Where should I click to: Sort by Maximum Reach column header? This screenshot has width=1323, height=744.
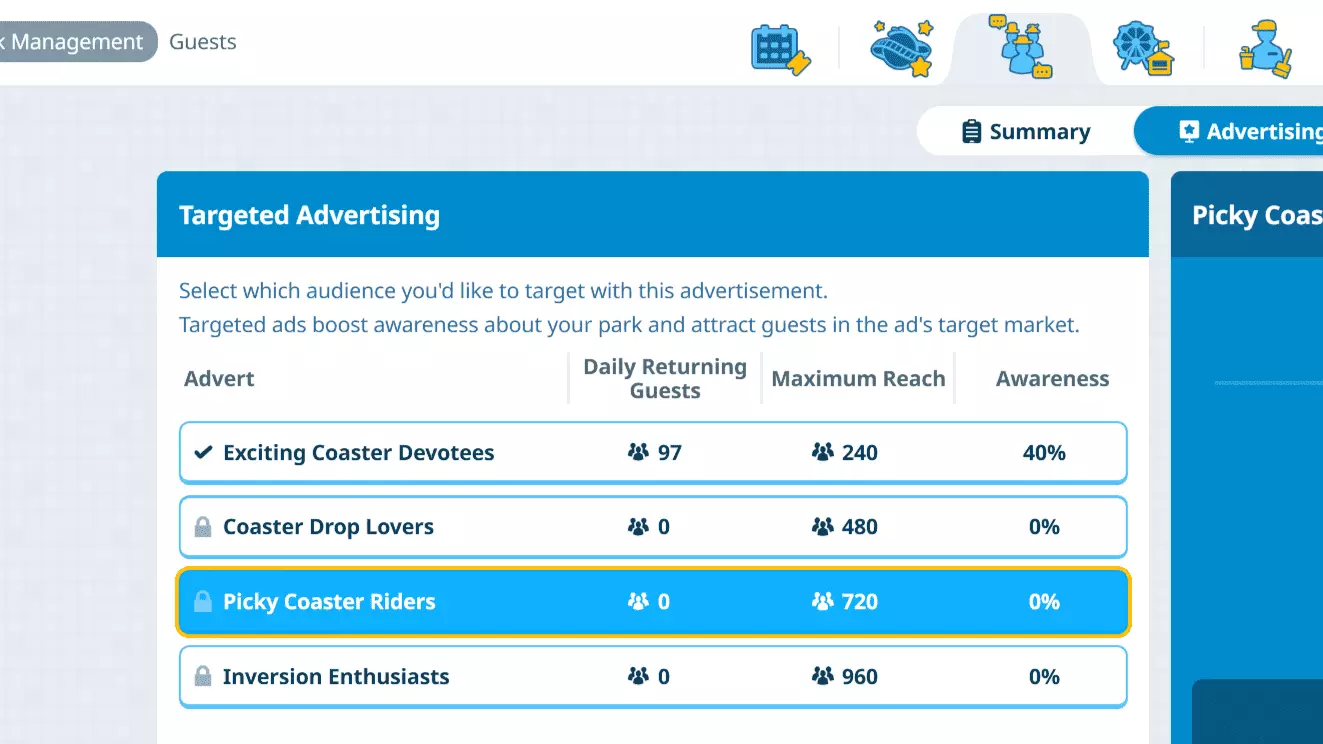pyautogui.click(x=858, y=379)
